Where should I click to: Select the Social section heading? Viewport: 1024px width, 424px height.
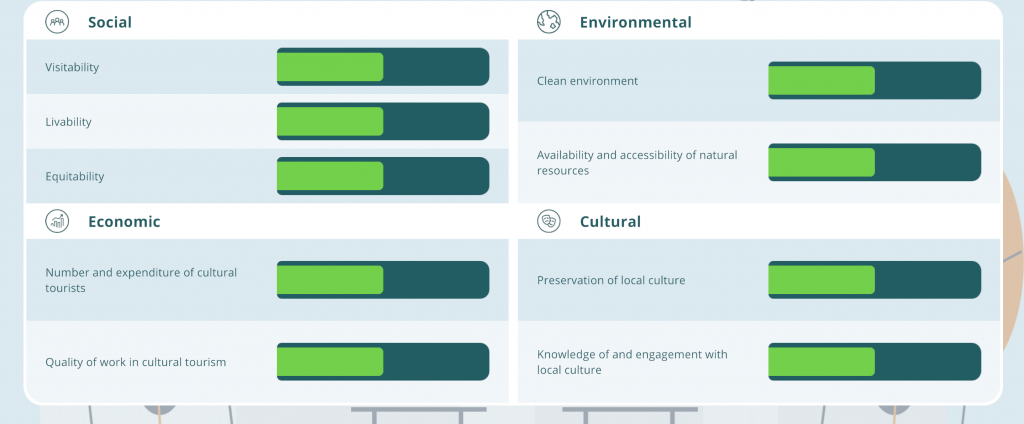click(110, 22)
